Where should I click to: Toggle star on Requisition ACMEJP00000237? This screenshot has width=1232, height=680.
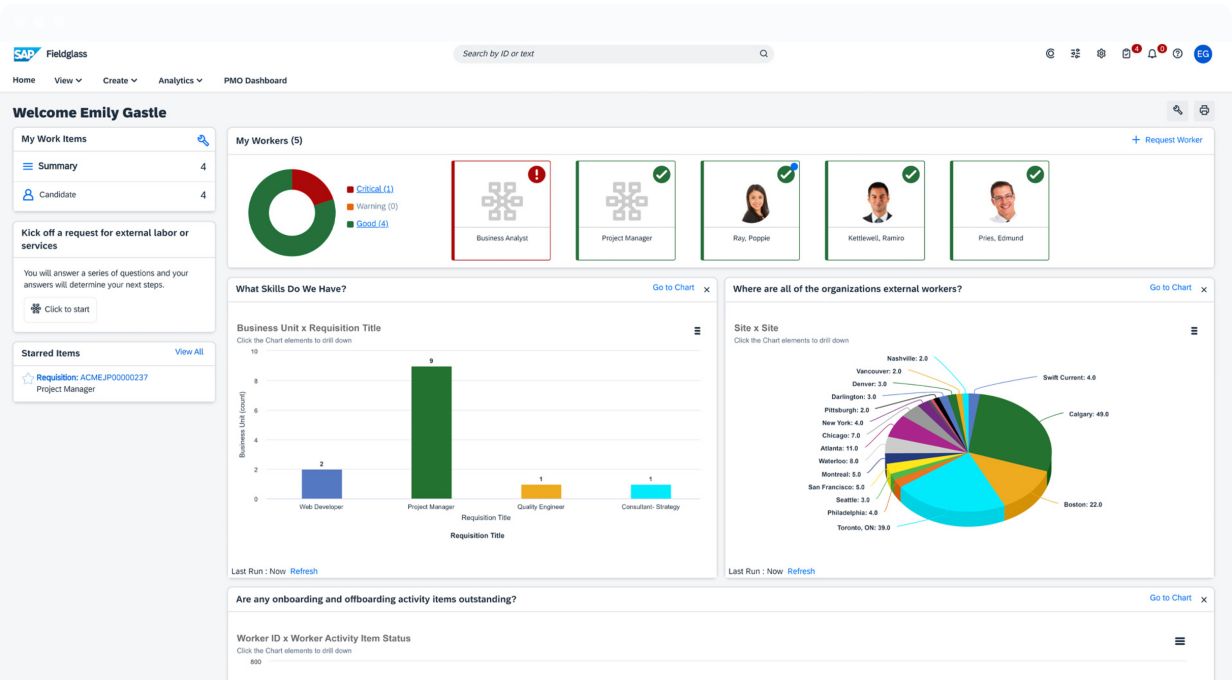[28, 378]
